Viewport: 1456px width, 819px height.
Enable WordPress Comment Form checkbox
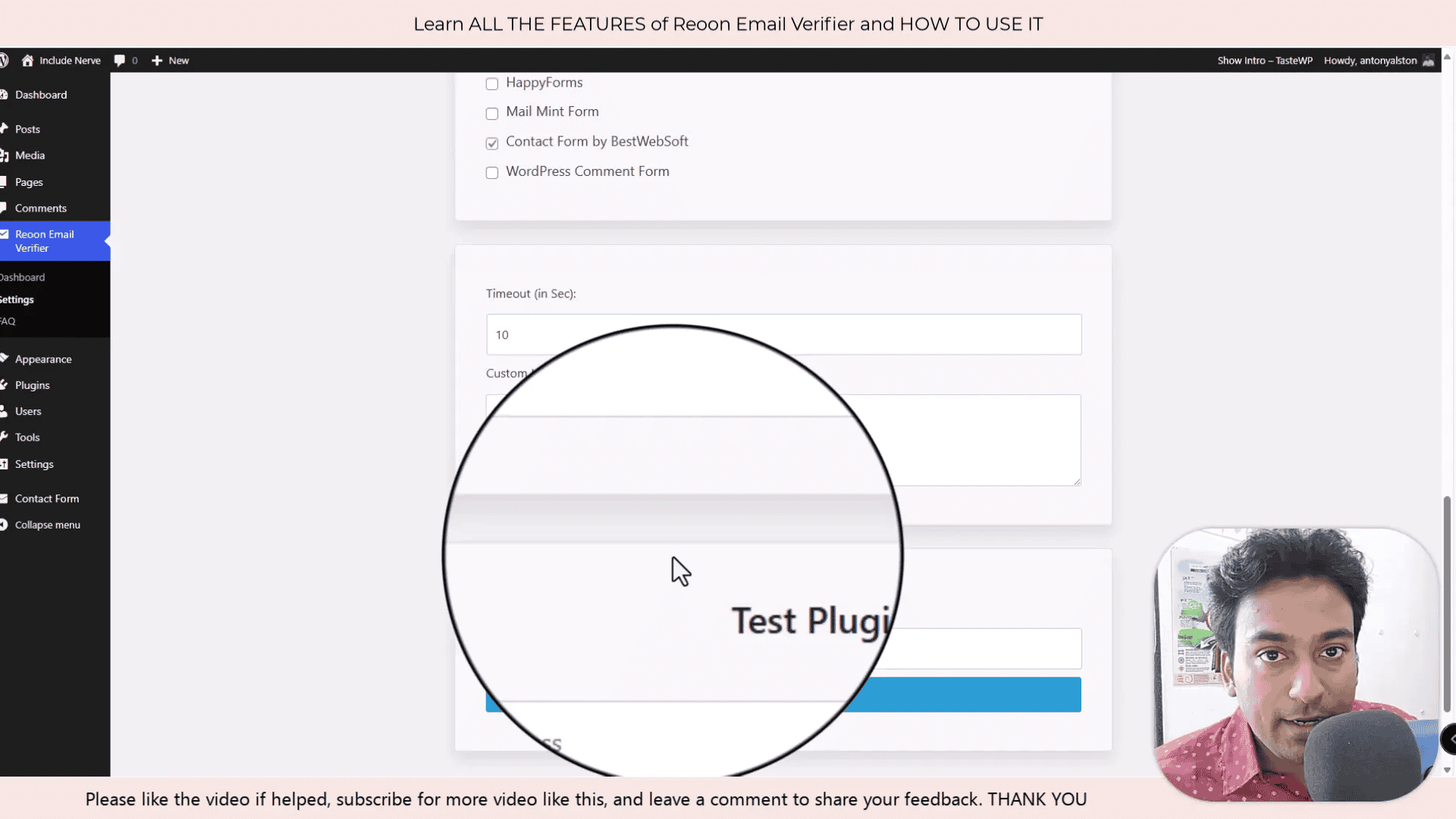pyautogui.click(x=491, y=172)
